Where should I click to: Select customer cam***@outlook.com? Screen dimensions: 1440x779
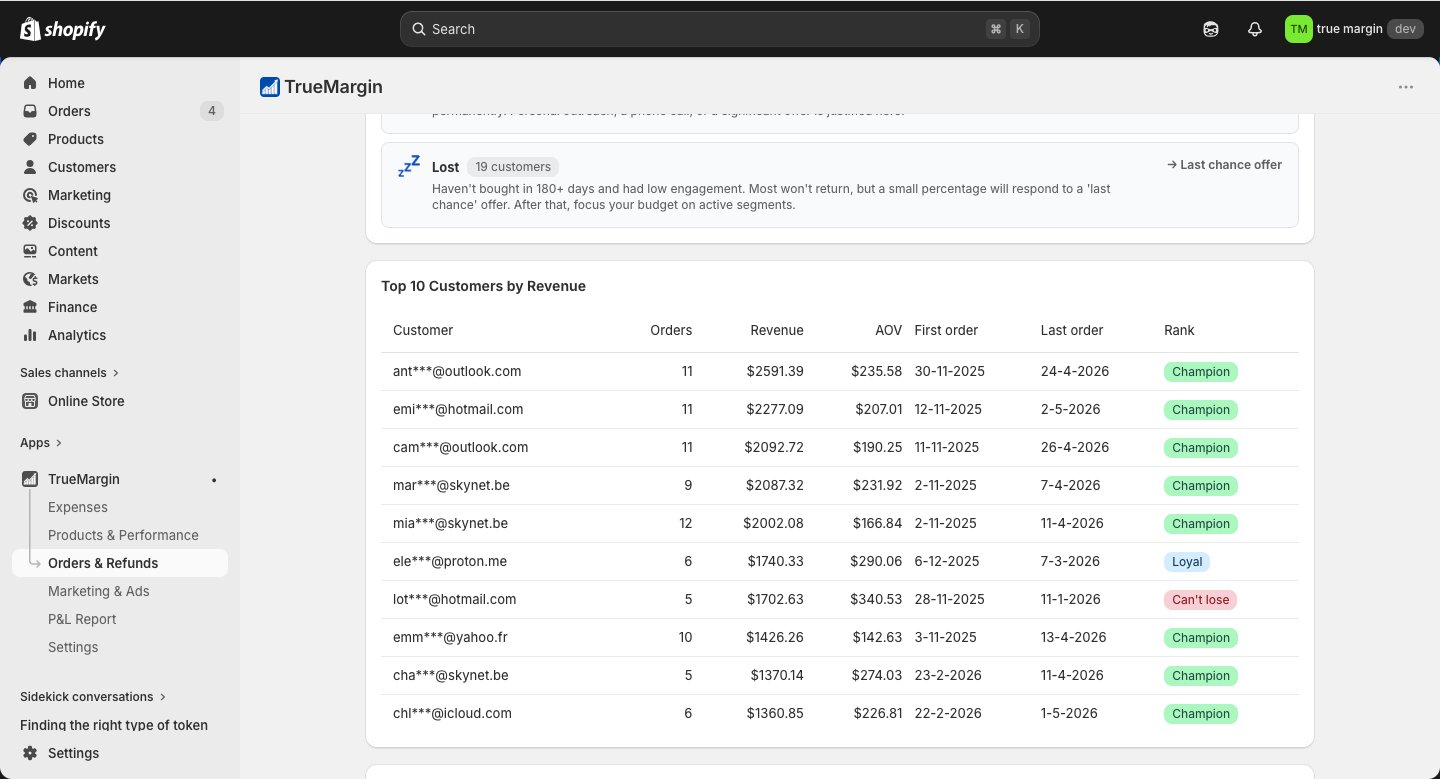tap(460, 447)
